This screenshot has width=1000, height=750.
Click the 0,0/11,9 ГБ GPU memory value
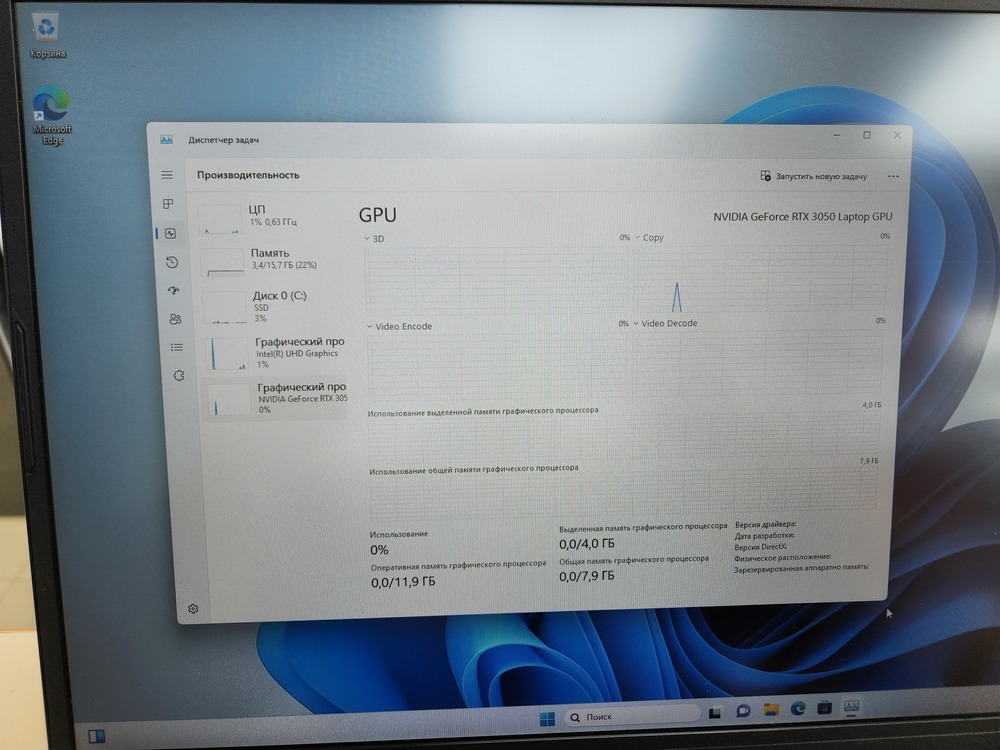click(x=403, y=582)
